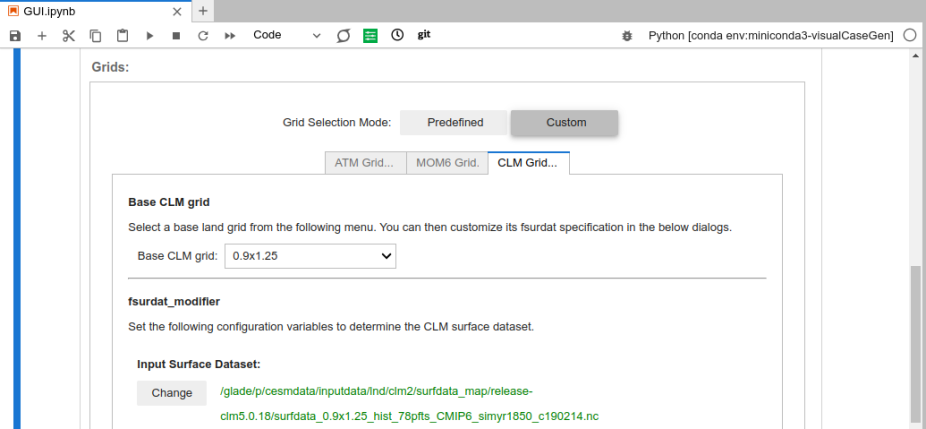Viewport: 926px width, 429px height.
Task: Run the selected cell
Action: pyautogui.click(x=150, y=35)
